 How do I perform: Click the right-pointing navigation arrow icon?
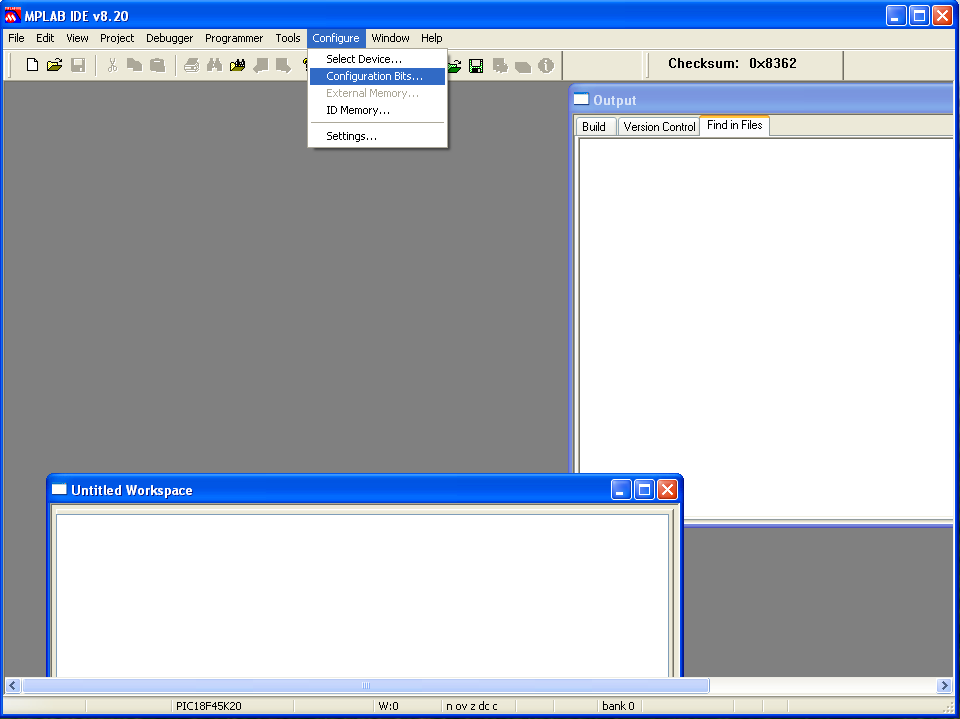283,64
